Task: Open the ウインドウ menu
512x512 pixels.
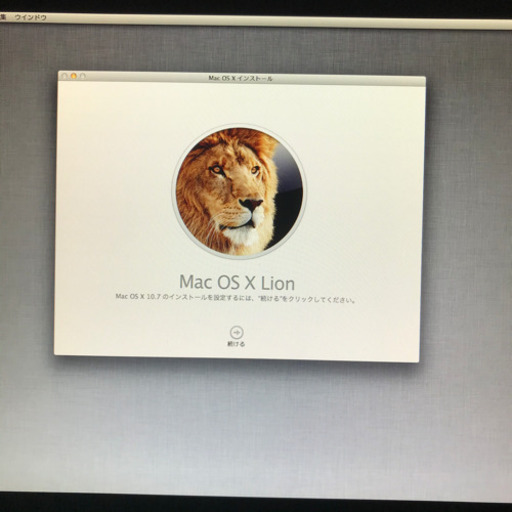Action: pyautogui.click(x=30, y=18)
